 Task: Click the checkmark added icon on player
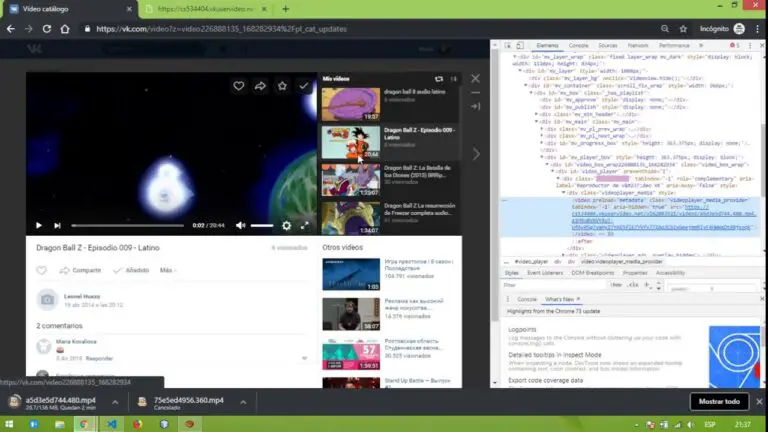pyautogui.click(x=304, y=86)
